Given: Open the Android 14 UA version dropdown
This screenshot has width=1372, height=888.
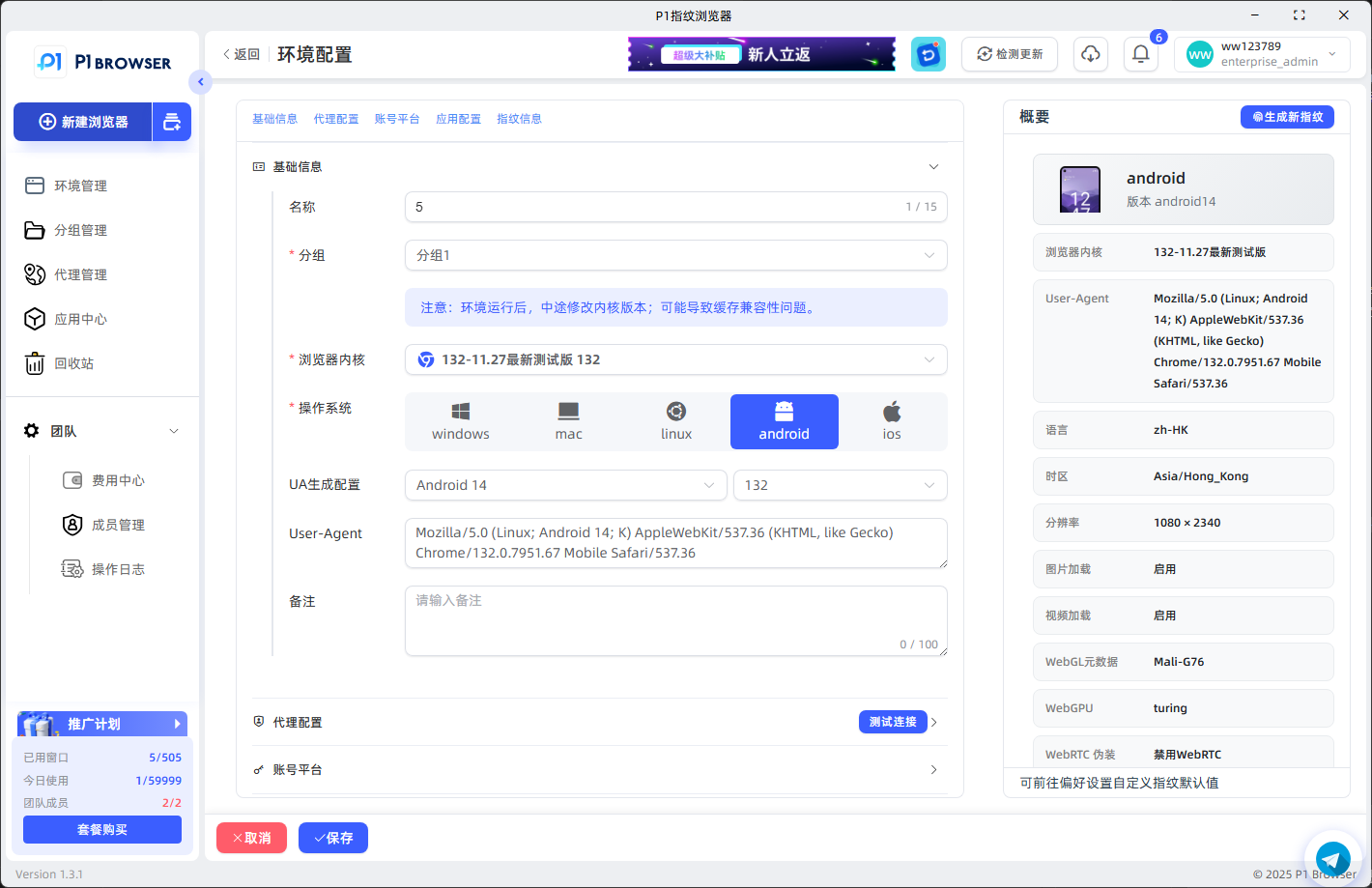Looking at the screenshot, I should click(x=565, y=484).
